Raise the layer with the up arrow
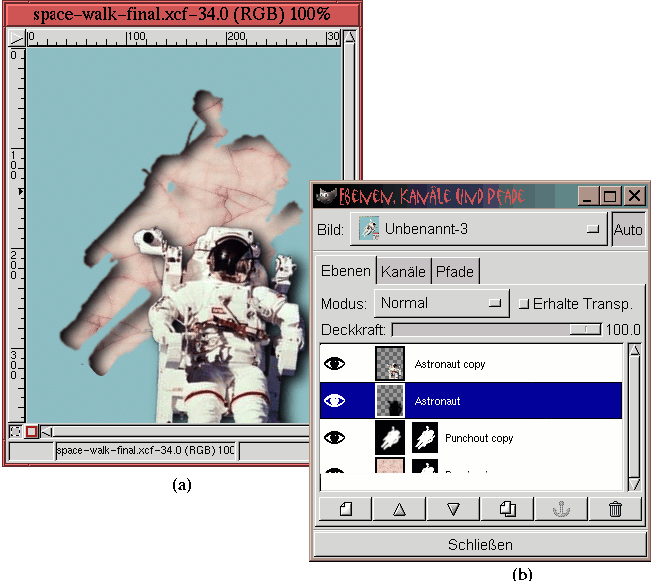651x581 pixels. [x=399, y=509]
